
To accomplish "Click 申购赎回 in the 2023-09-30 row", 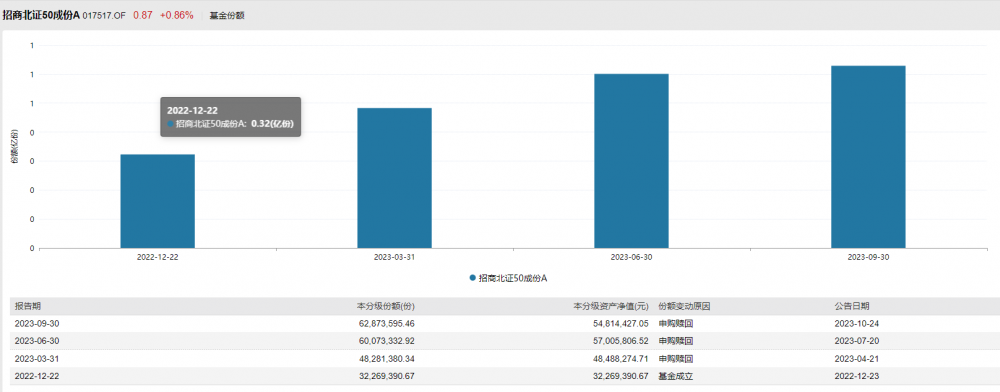I will tap(675, 324).
